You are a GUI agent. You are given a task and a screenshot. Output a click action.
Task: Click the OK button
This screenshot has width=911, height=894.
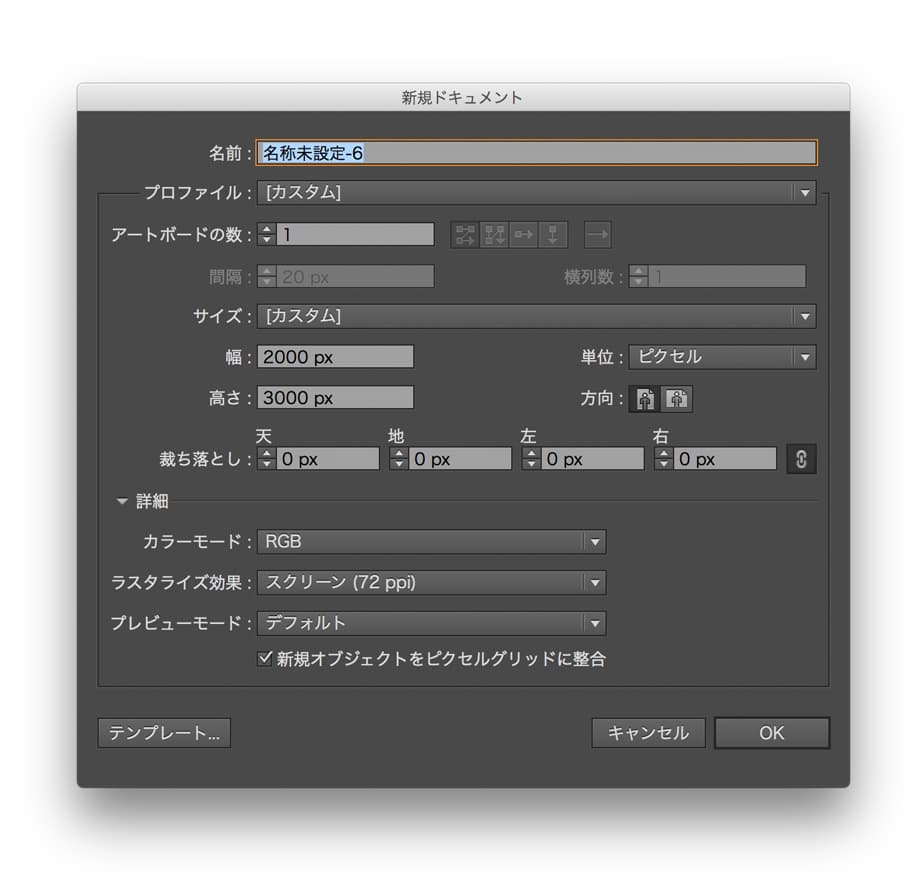[771, 733]
